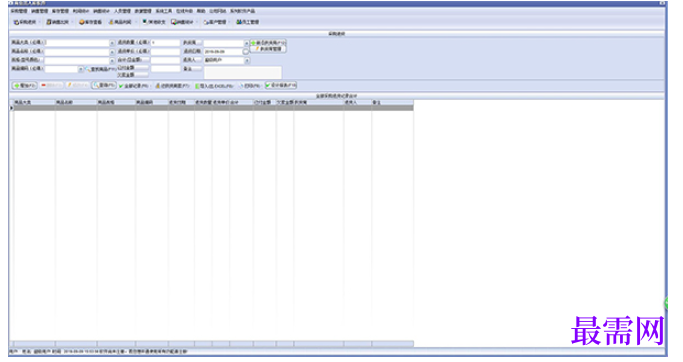This screenshot has width=683, height=362.
Task: Click the 全部记录 checkmark button
Action: click(x=133, y=86)
